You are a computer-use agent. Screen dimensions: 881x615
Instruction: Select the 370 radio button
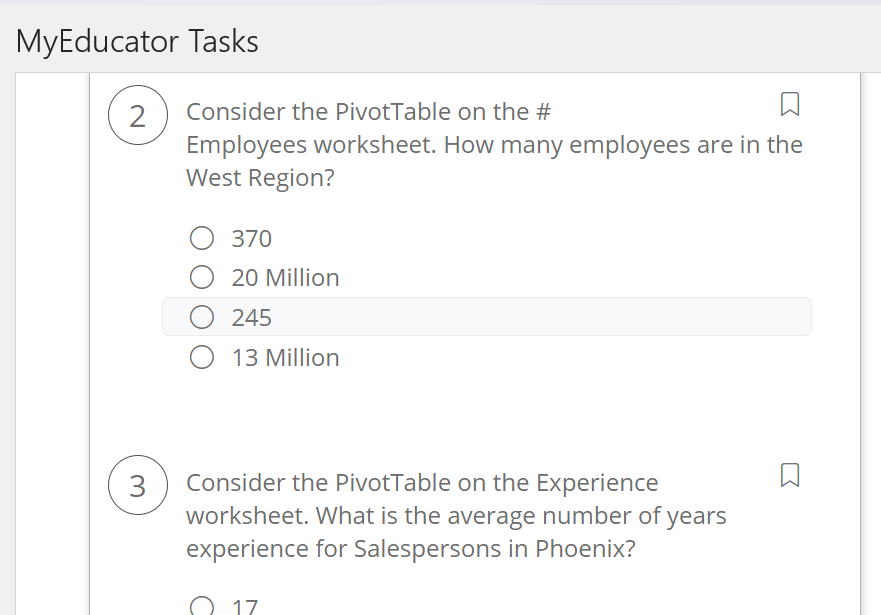pyautogui.click(x=202, y=238)
